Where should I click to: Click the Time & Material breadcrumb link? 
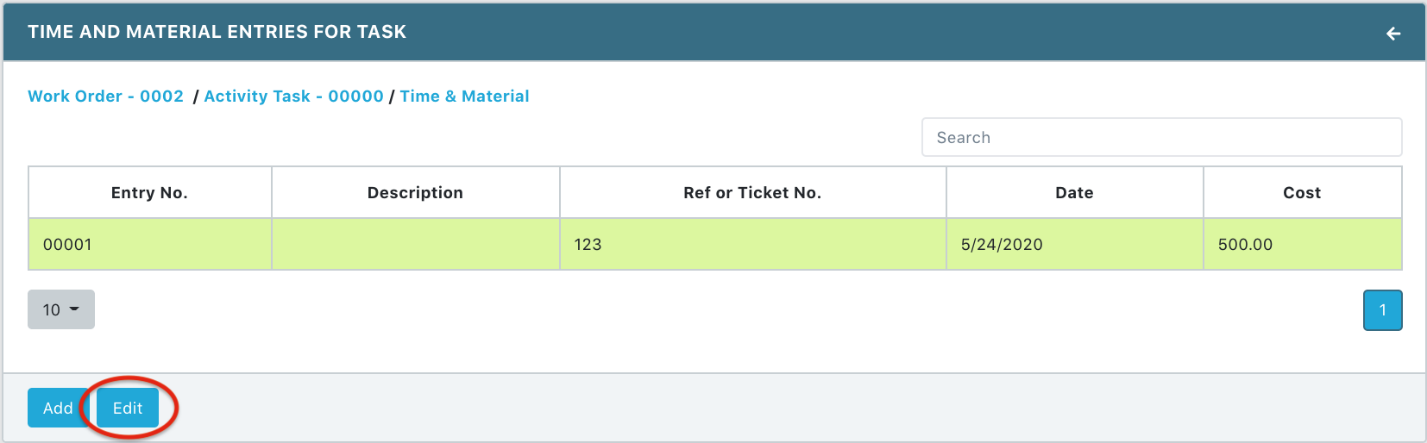click(464, 96)
